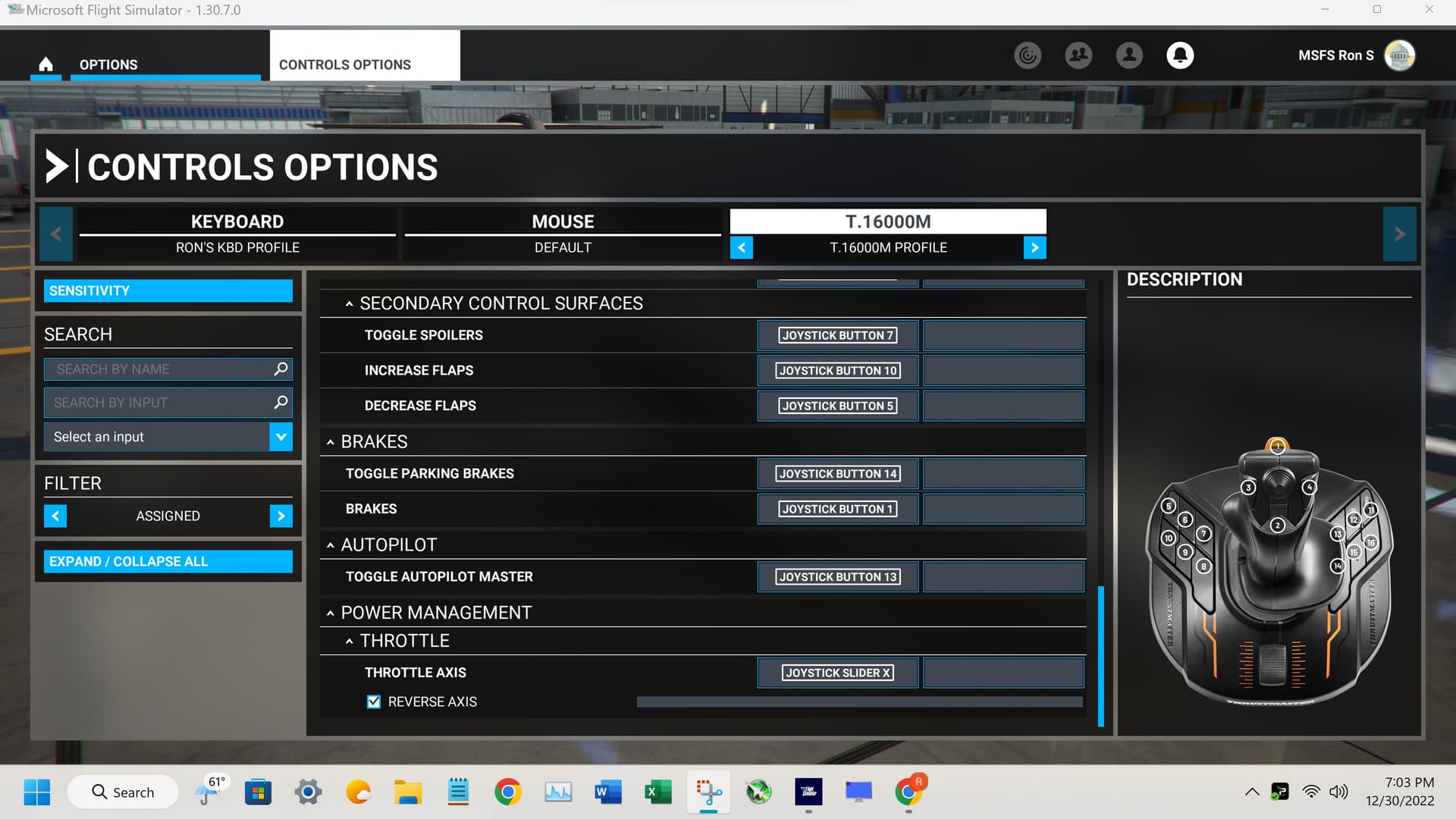Image resolution: width=1456 pixels, height=819 pixels.
Task: Open weather widget showing 61°
Action: click(x=210, y=791)
